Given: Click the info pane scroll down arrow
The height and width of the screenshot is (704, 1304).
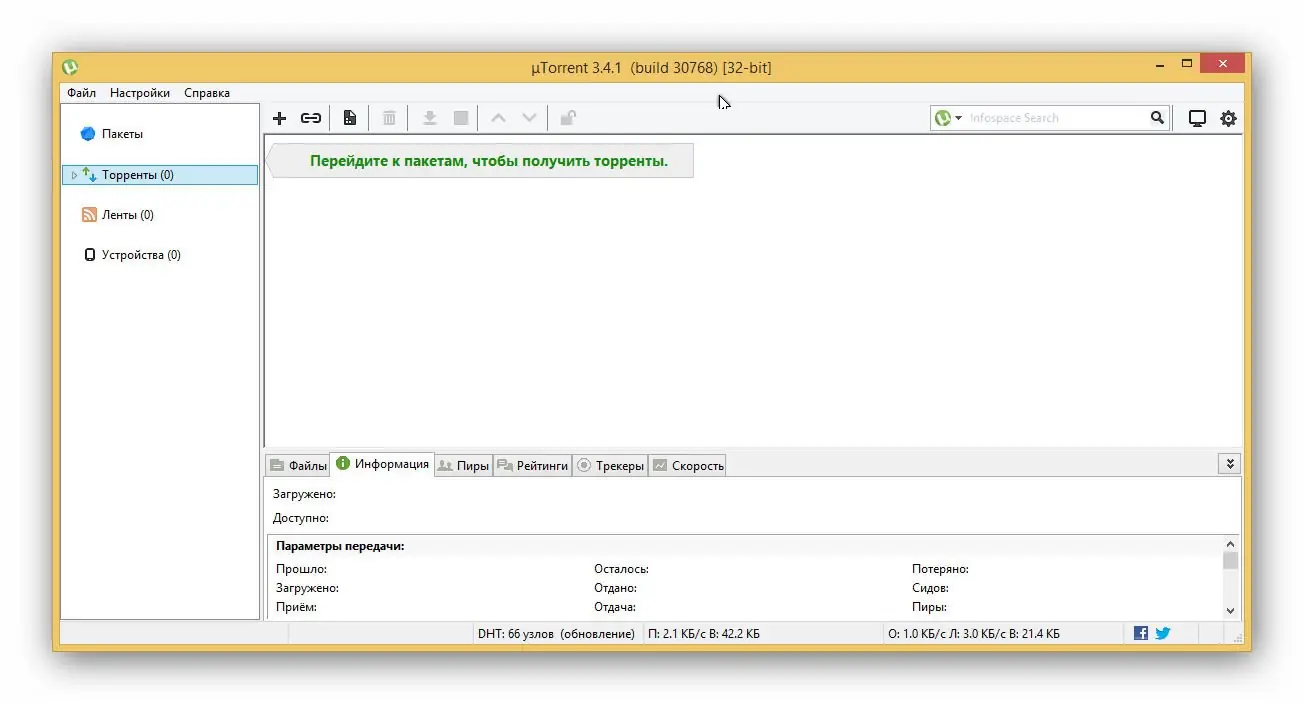Looking at the screenshot, I should (1230, 610).
